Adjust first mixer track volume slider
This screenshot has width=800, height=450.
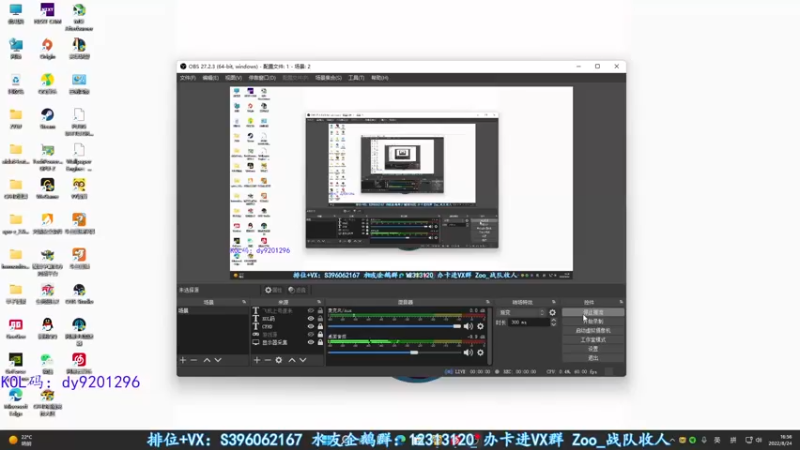(394, 327)
